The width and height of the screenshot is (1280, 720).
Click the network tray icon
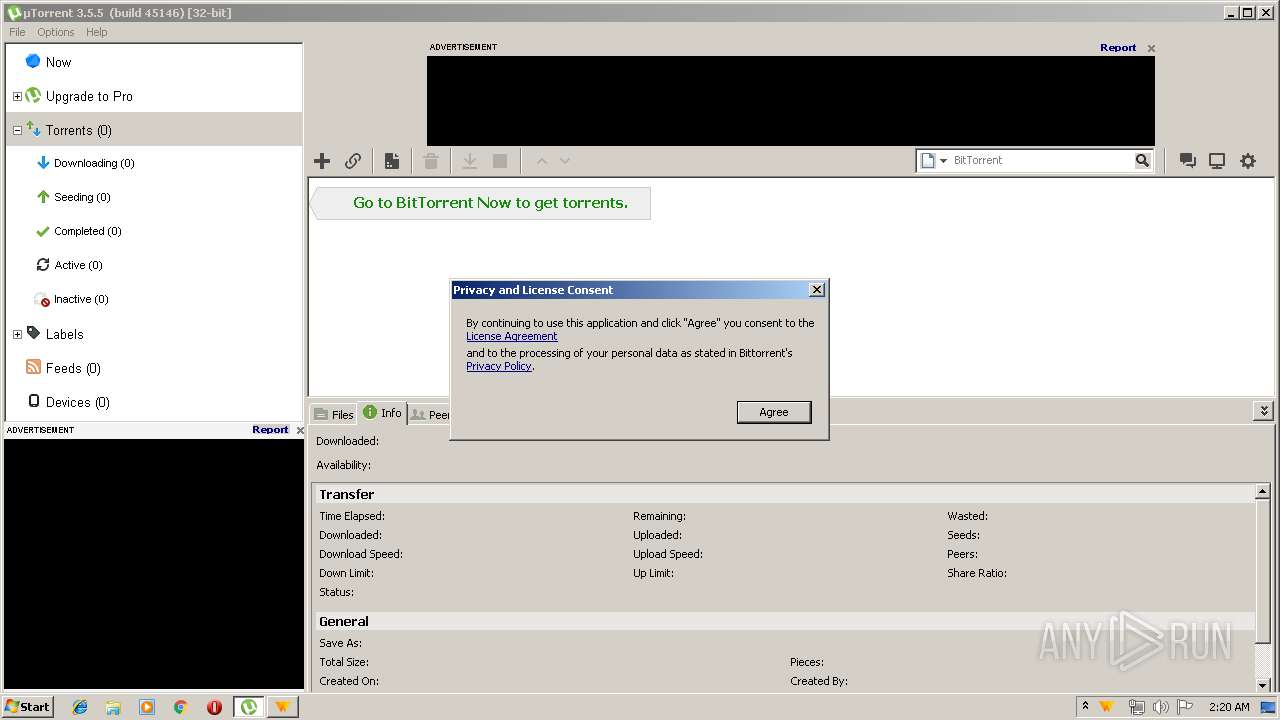tap(1136, 707)
